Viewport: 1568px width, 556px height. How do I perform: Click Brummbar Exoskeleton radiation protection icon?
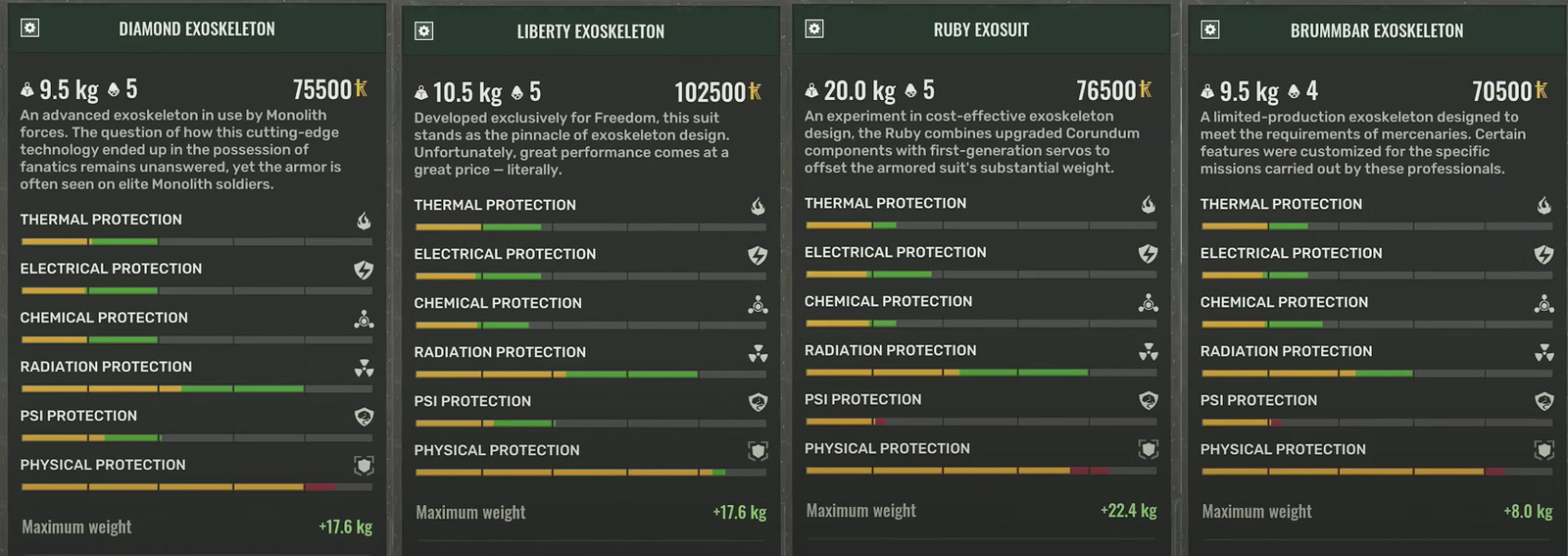pos(1543,352)
